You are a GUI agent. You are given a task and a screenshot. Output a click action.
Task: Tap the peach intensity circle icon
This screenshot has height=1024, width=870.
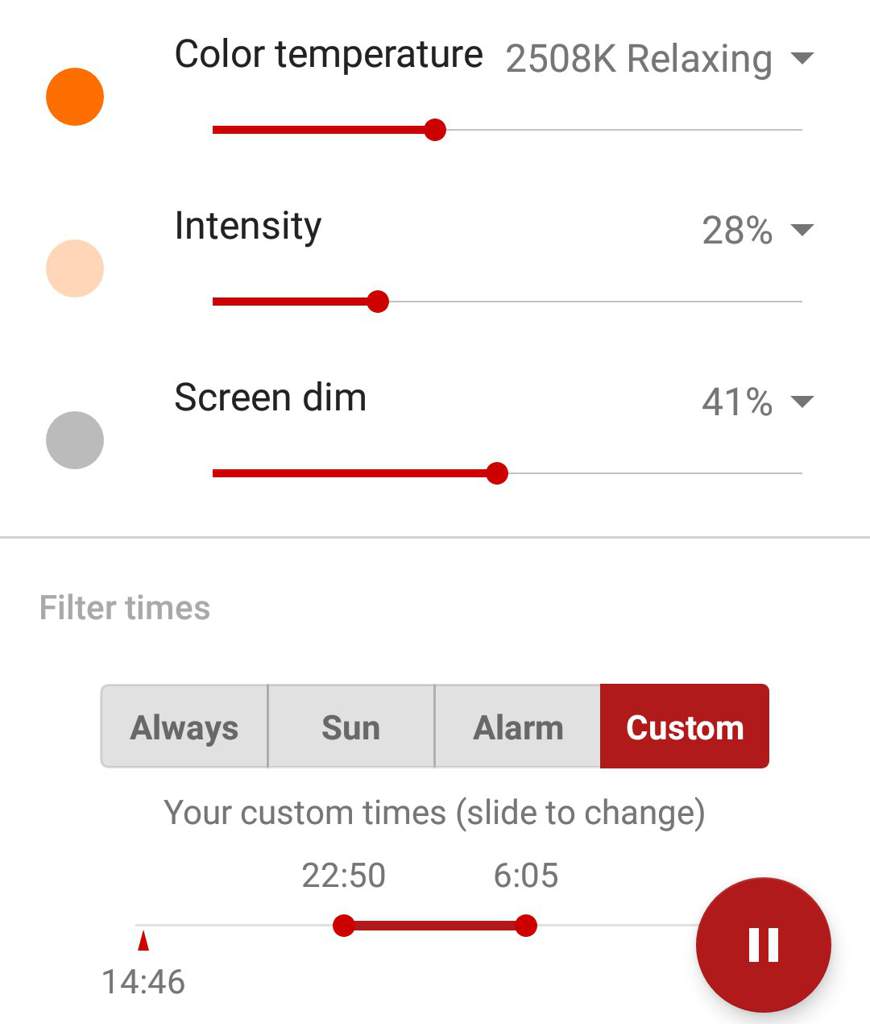74,268
